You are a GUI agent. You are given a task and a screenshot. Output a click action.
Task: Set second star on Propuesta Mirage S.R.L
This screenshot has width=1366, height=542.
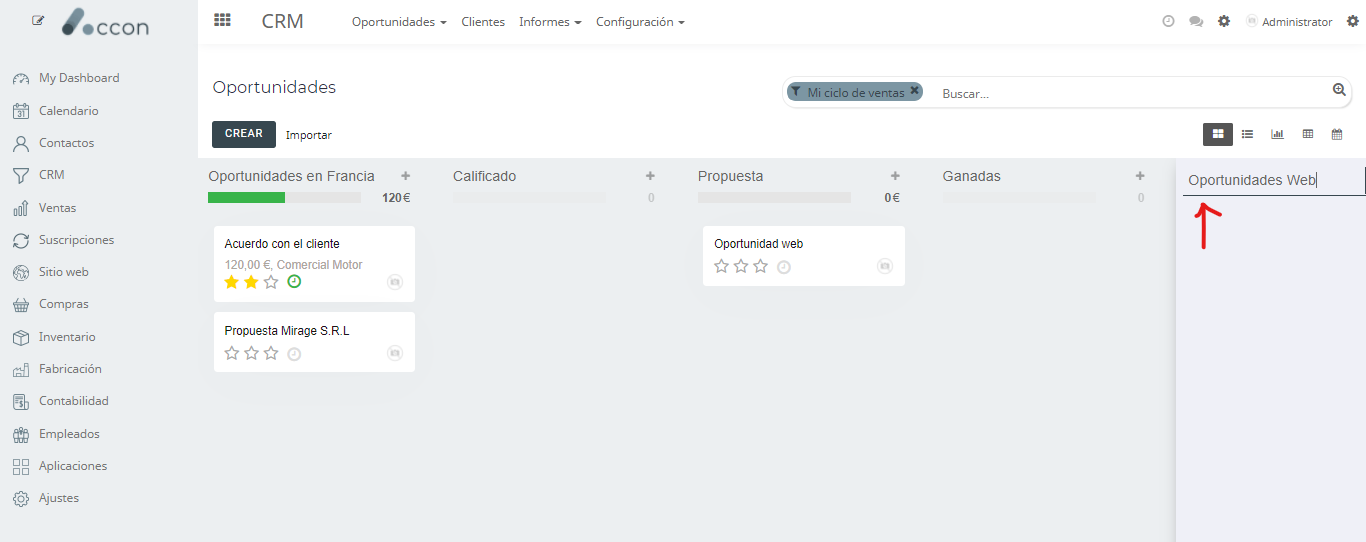click(251, 353)
